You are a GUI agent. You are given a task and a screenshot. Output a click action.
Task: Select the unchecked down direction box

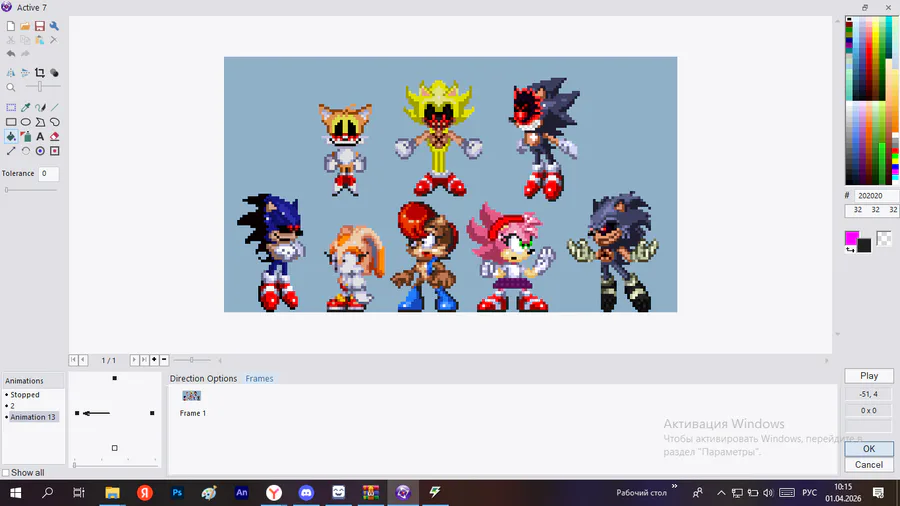point(115,448)
